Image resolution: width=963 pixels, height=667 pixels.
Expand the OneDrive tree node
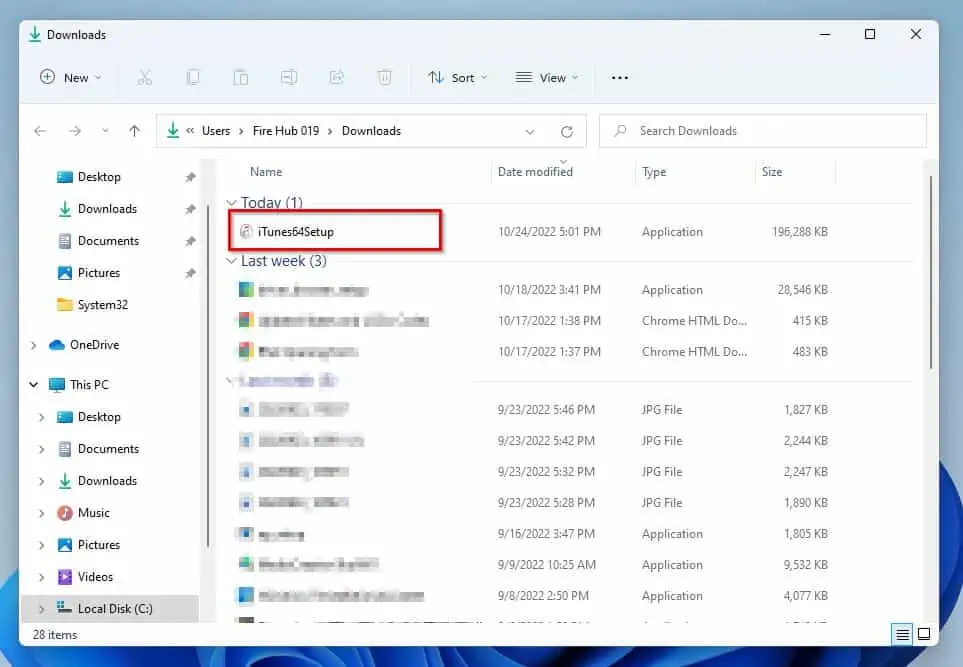34,345
